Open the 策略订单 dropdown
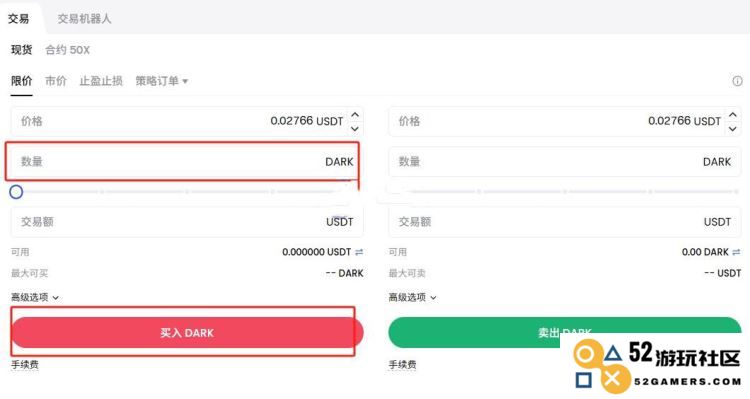Image resolution: width=750 pixels, height=399 pixels. (x=161, y=81)
